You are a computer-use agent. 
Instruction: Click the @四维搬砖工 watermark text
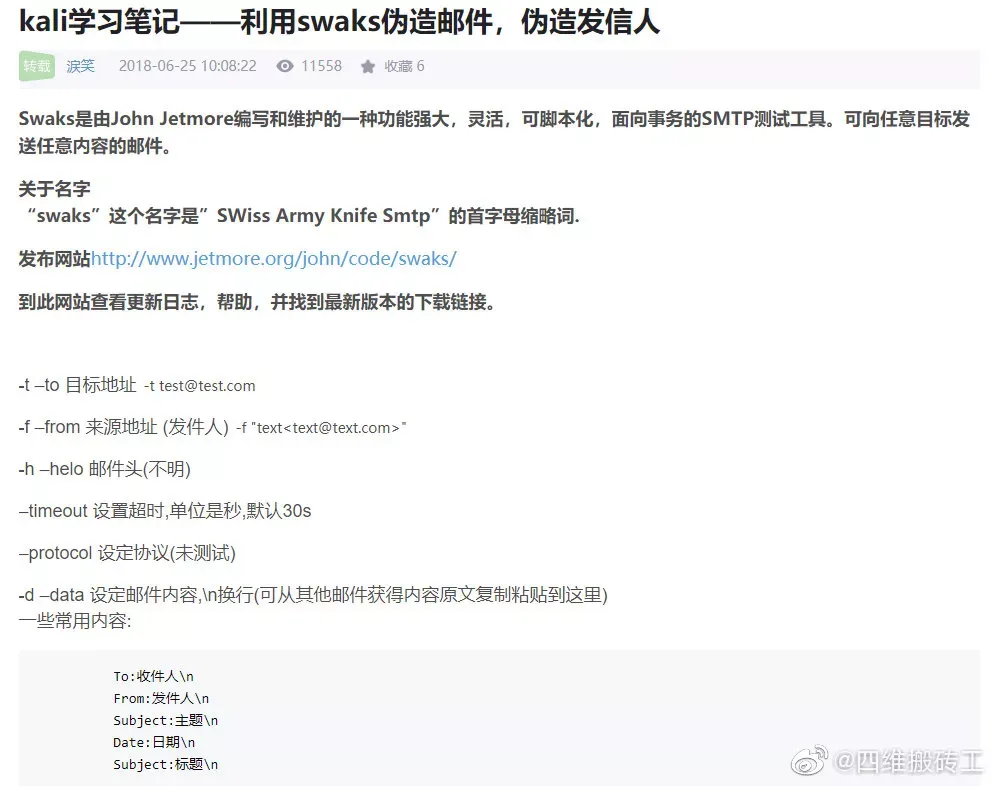coord(909,761)
